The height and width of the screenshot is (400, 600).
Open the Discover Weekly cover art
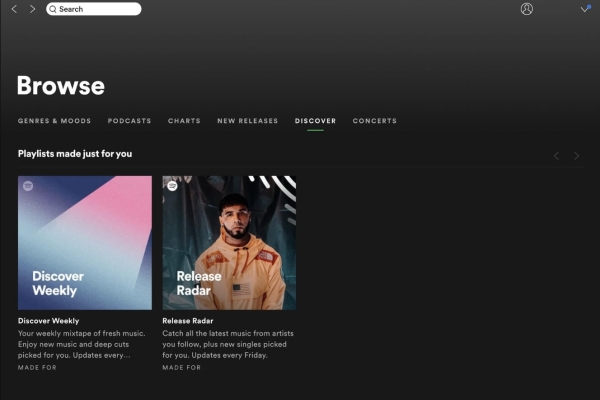coord(85,243)
